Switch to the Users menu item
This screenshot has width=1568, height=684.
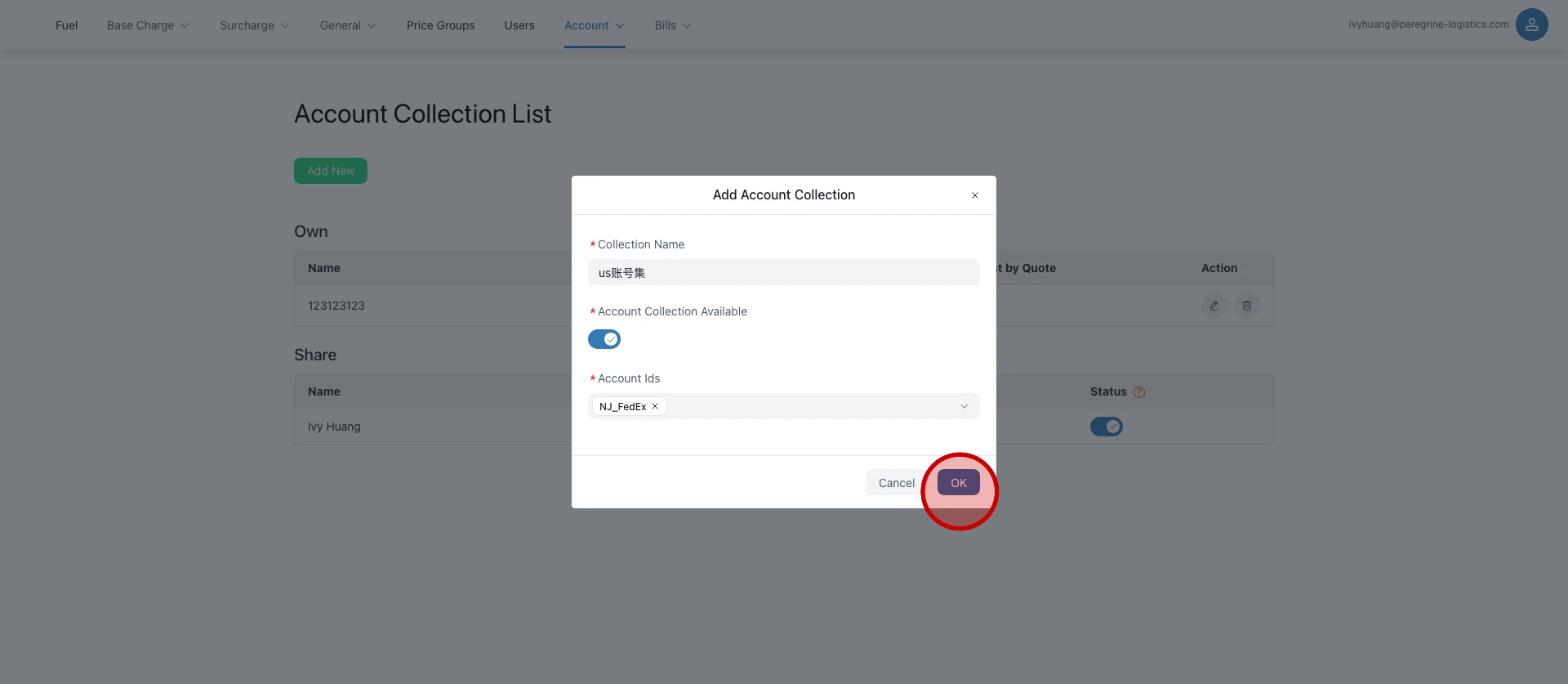click(x=519, y=25)
